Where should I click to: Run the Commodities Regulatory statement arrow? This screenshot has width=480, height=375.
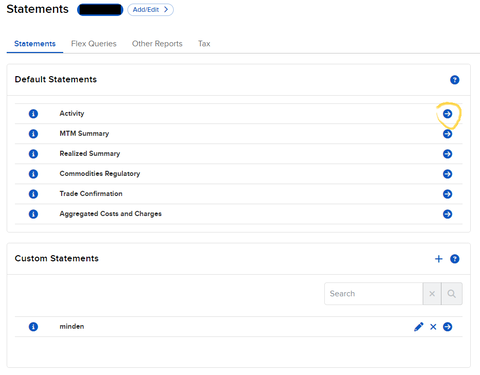(447, 174)
